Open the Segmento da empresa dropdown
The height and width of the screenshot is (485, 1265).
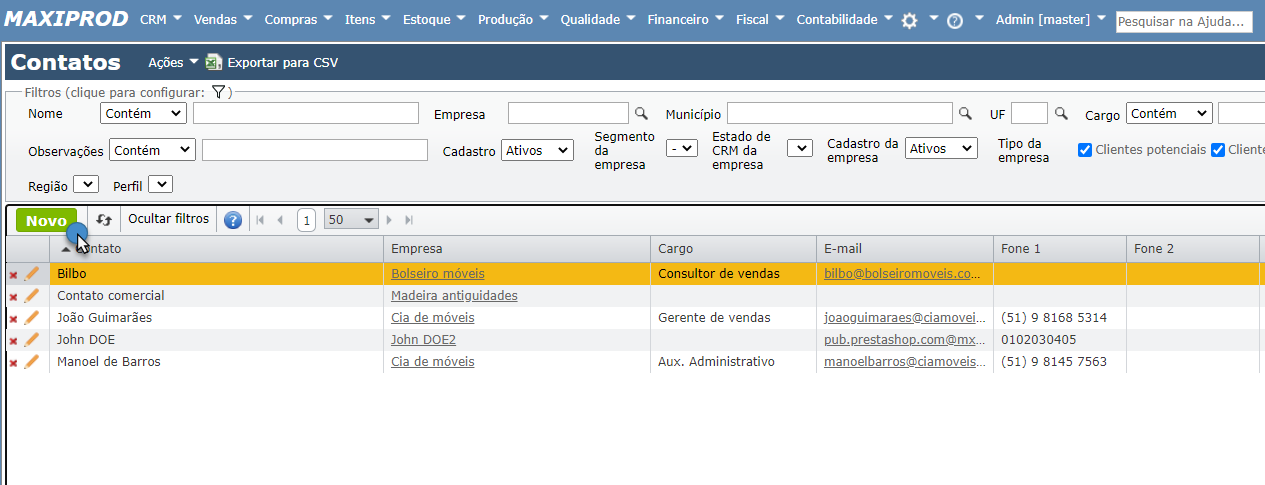(682, 148)
